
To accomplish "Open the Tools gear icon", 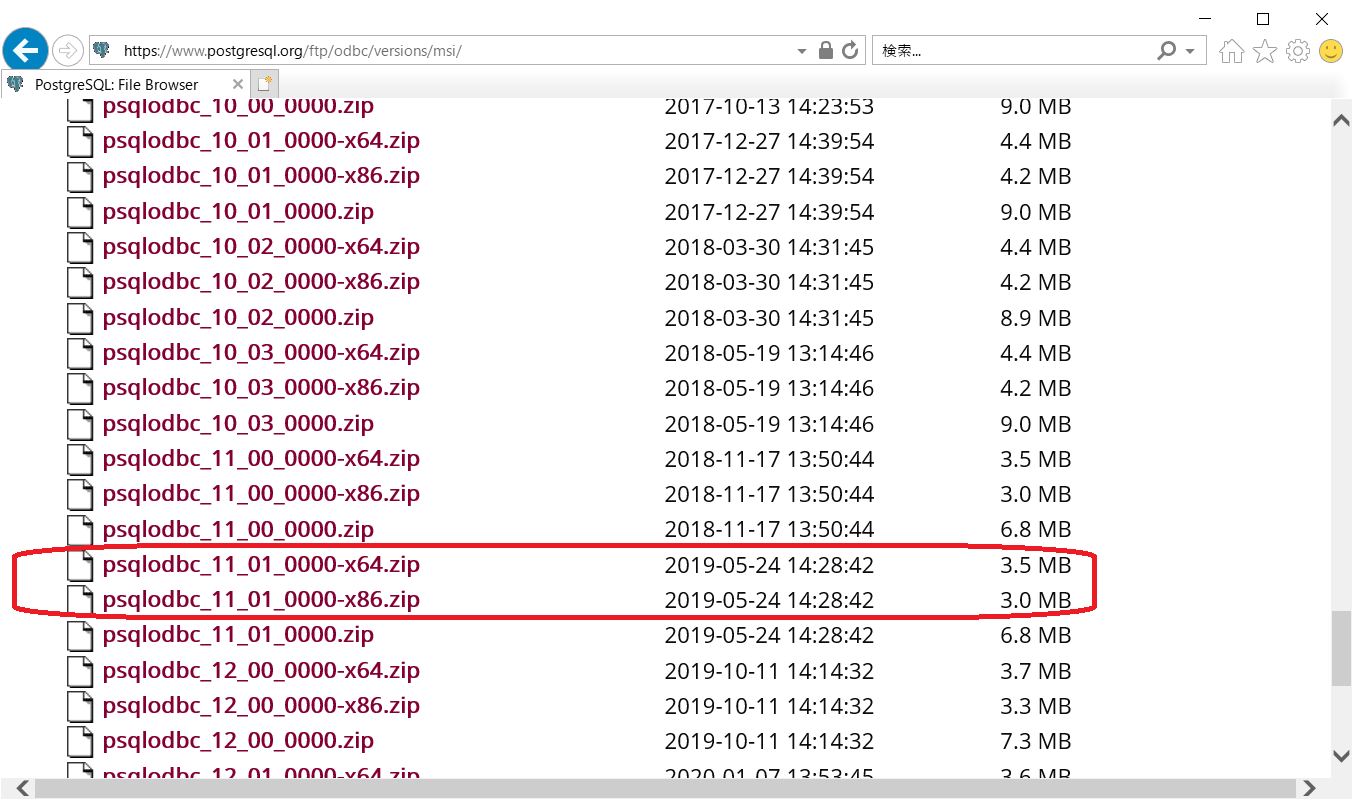I will click(1298, 51).
